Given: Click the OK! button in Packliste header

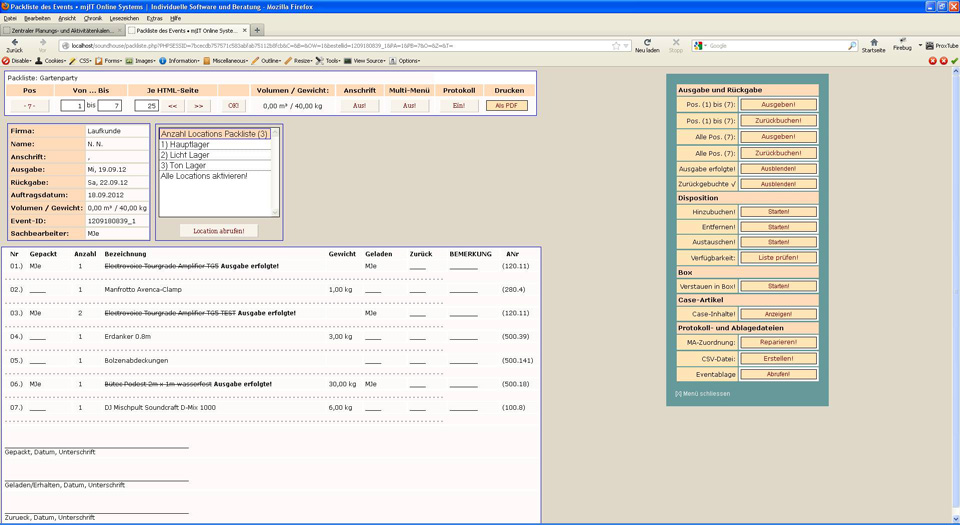Looking at the screenshot, I should [233, 106].
